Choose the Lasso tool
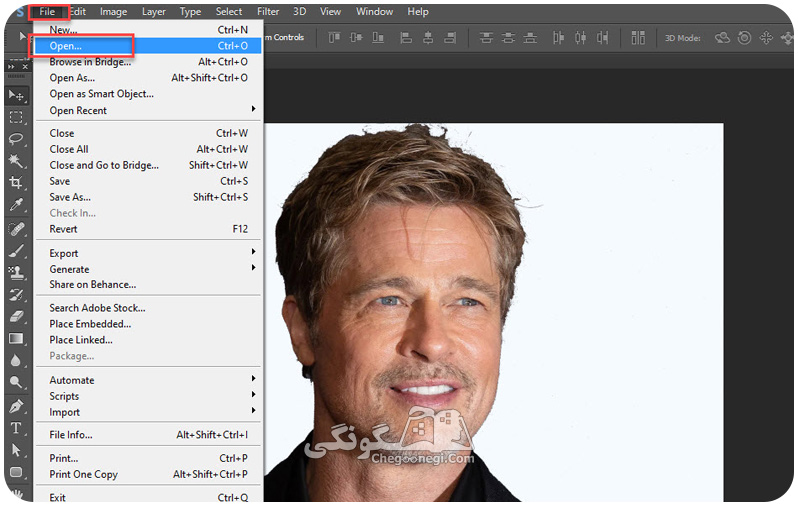The width and height of the screenshot is (798, 508). pyautogui.click(x=16, y=139)
